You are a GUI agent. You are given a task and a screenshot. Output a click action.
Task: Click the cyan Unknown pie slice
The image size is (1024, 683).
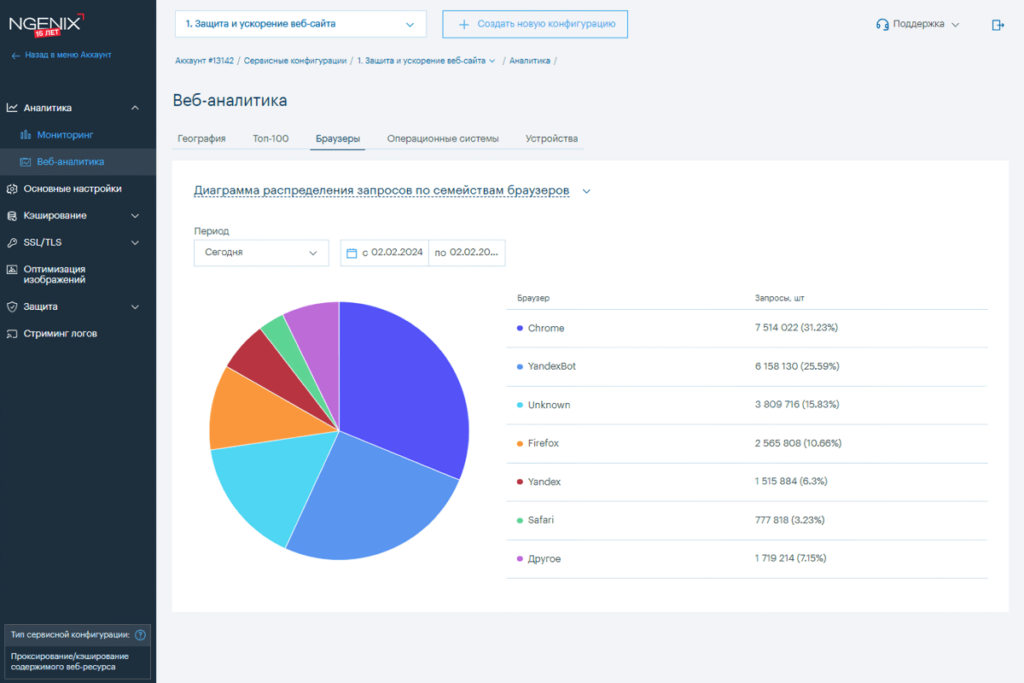pos(274,490)
